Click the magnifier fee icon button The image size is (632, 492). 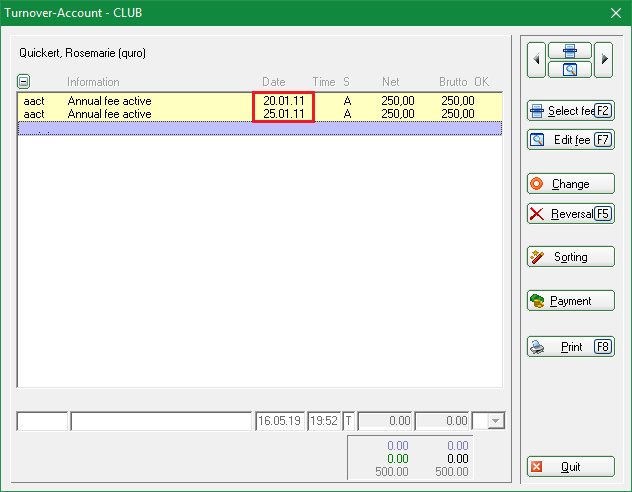(x=570, y=69)
